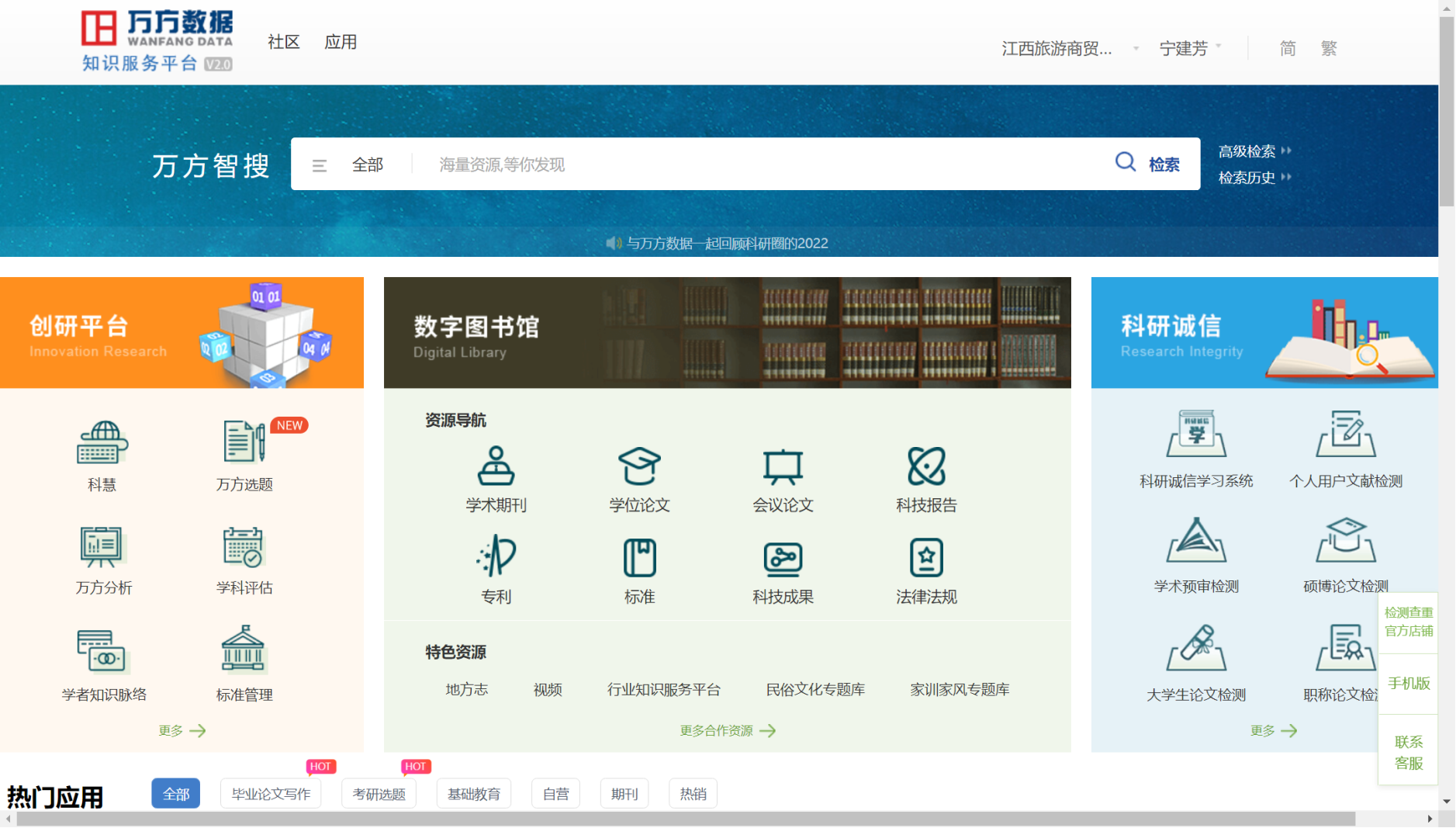Image resolution: width=1456 pixels, height=828 pixels.
Task: Expand 检索历史 search history
Action: pyautogui.click(x=1254, y=178)
